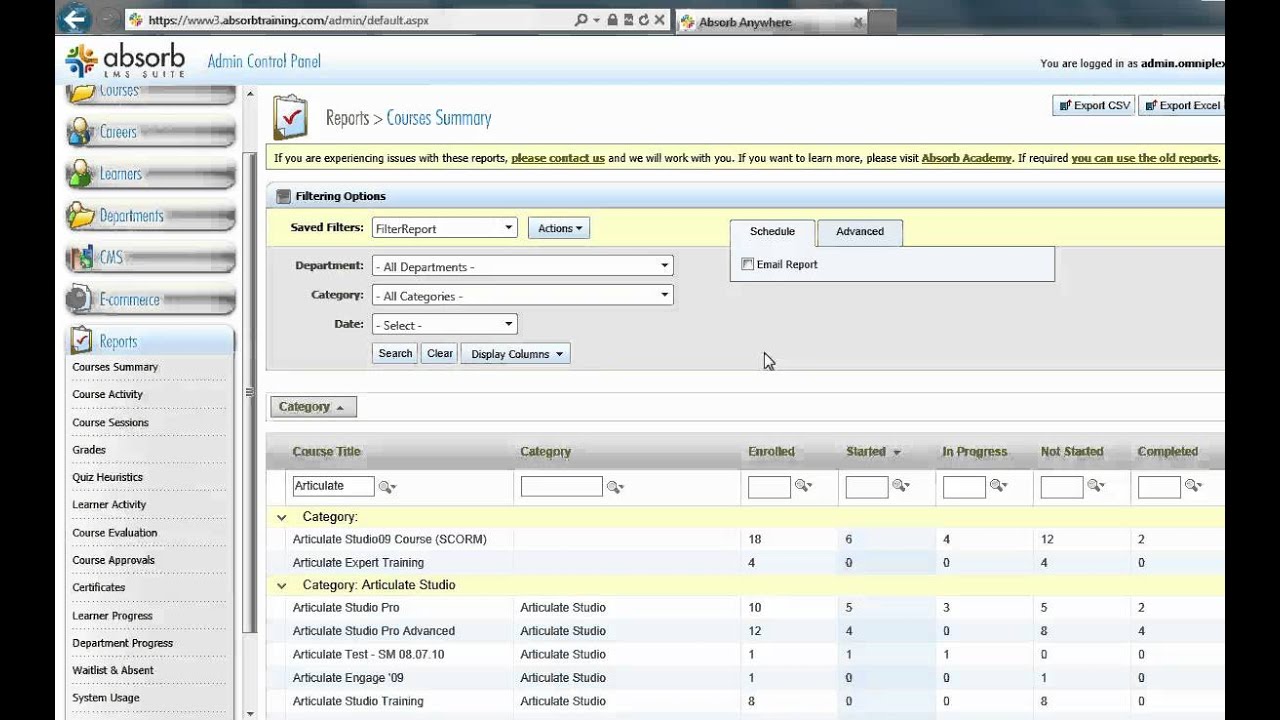
Task: Open Learner Activity report in sidebar
Action: (x=109, y=504)
